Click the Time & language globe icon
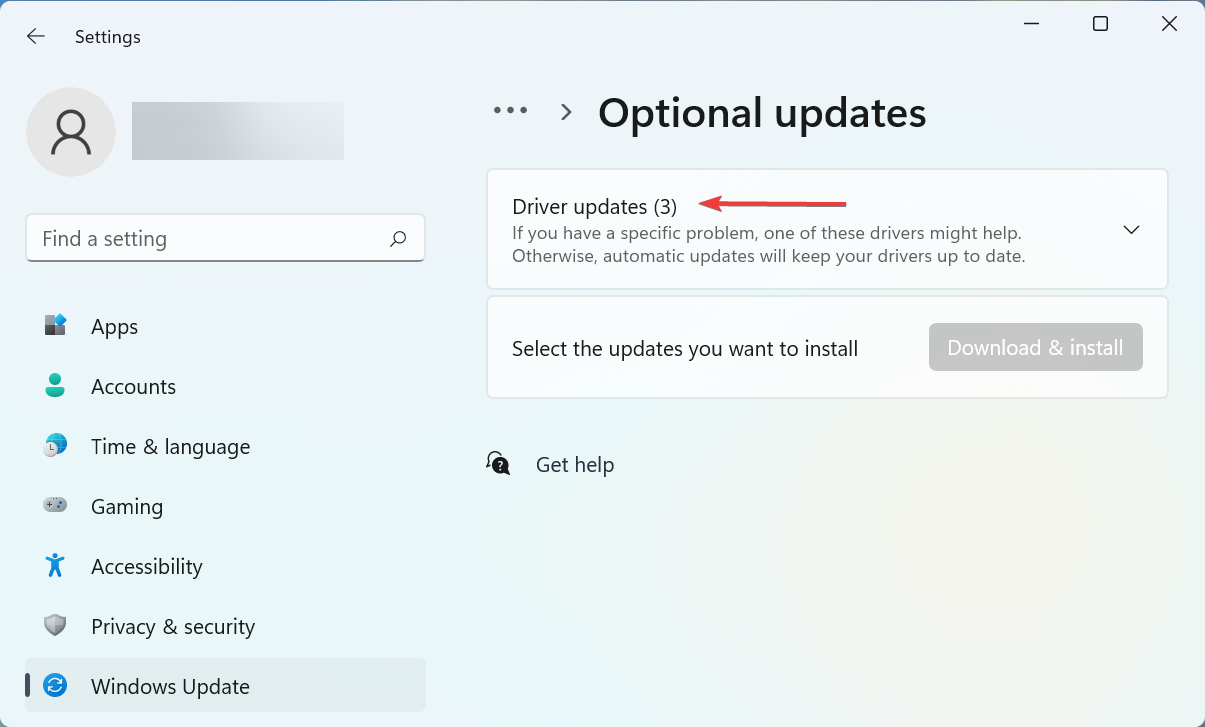 coord(55,446)
